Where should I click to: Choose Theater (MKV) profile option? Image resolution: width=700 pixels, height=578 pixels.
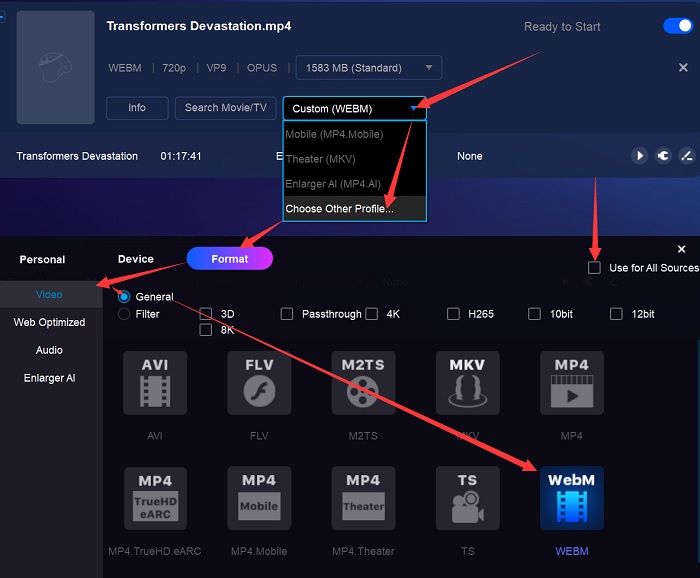(354, 159)
